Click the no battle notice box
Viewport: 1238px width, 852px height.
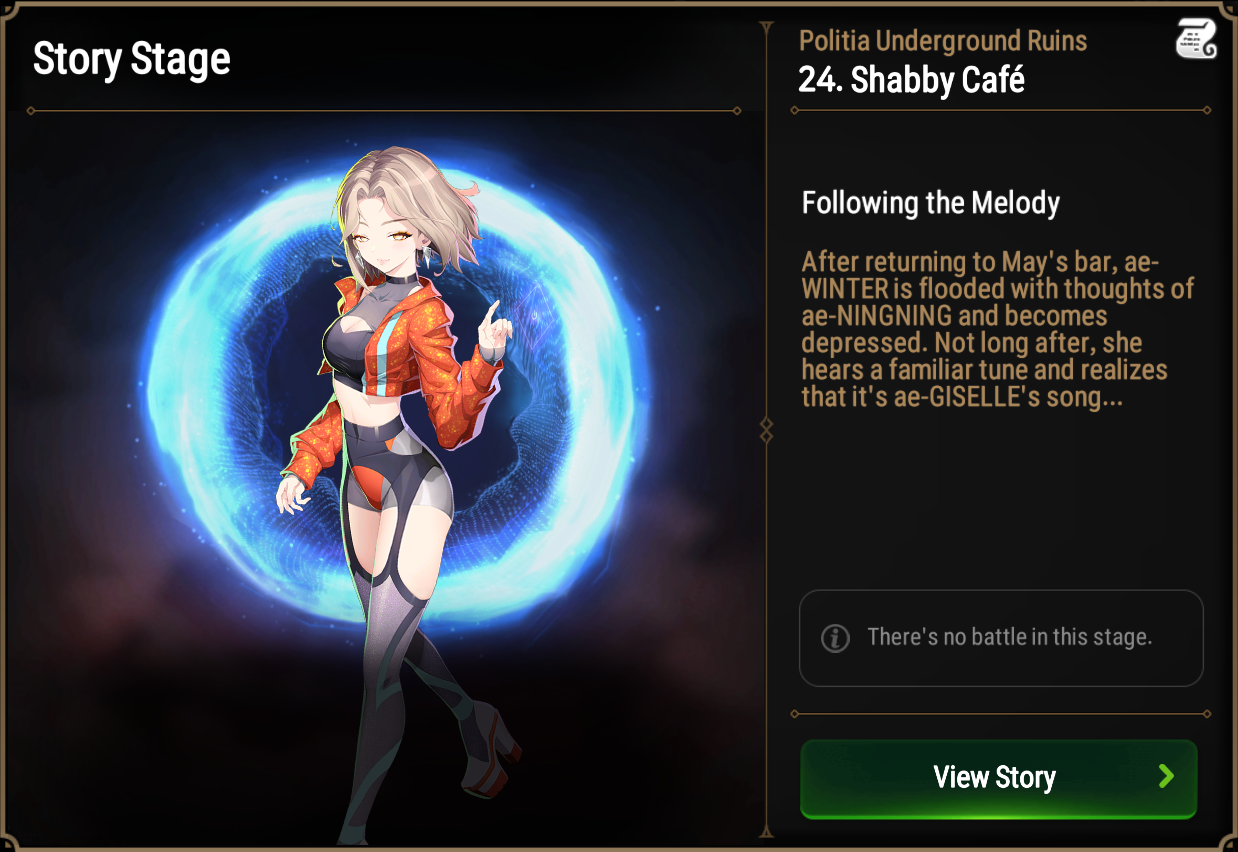coord(1001,638)
